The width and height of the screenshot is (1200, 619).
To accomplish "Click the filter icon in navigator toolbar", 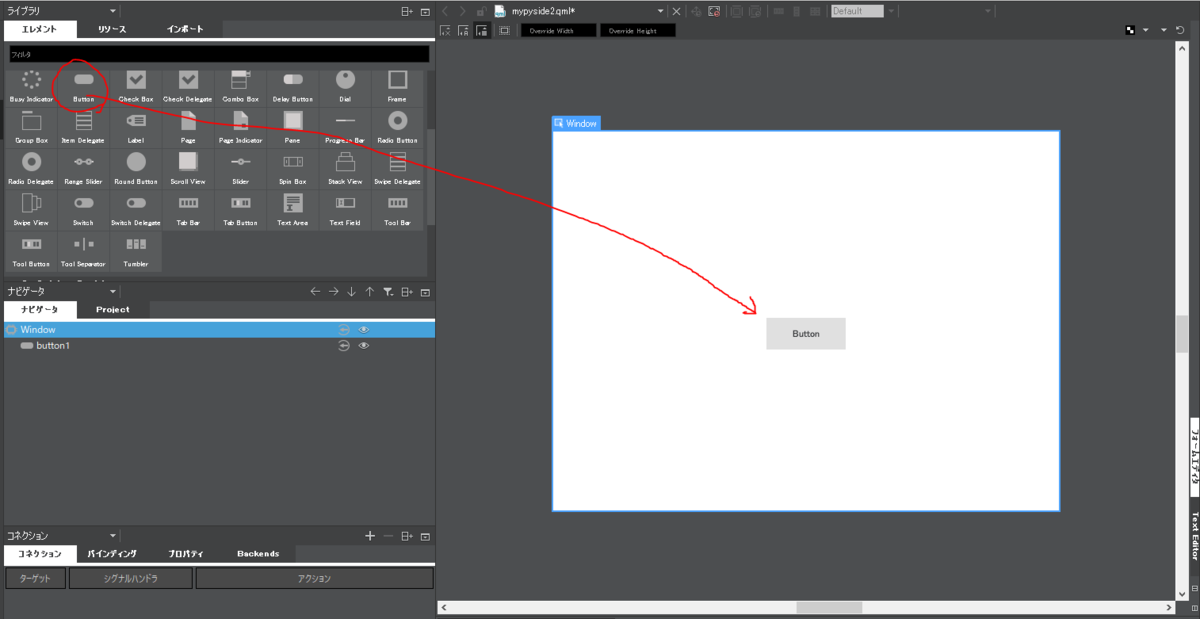I will click(388, 291).
